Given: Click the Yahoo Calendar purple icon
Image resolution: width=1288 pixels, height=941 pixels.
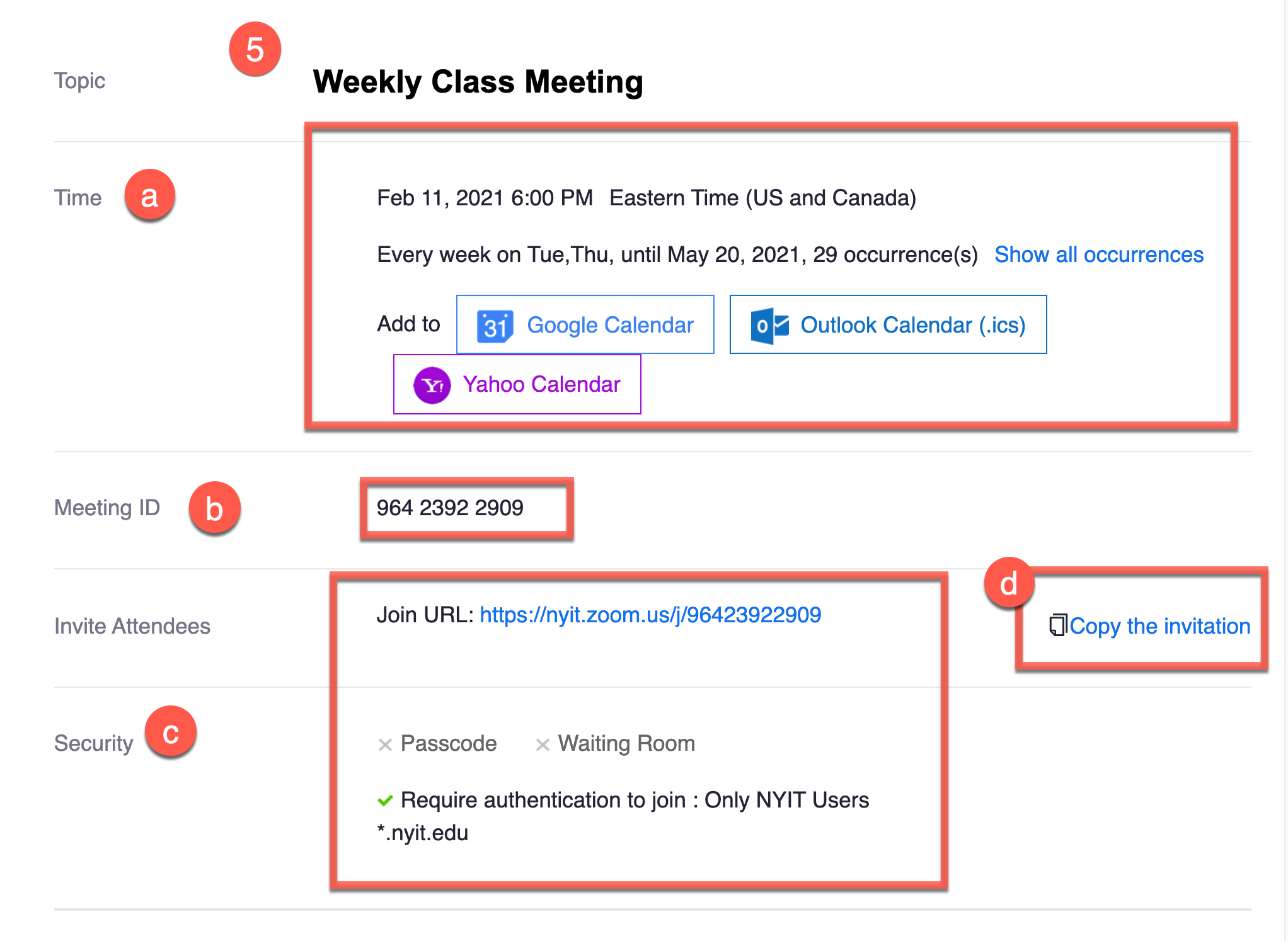Looking at the screenshot, I should 432,385.
